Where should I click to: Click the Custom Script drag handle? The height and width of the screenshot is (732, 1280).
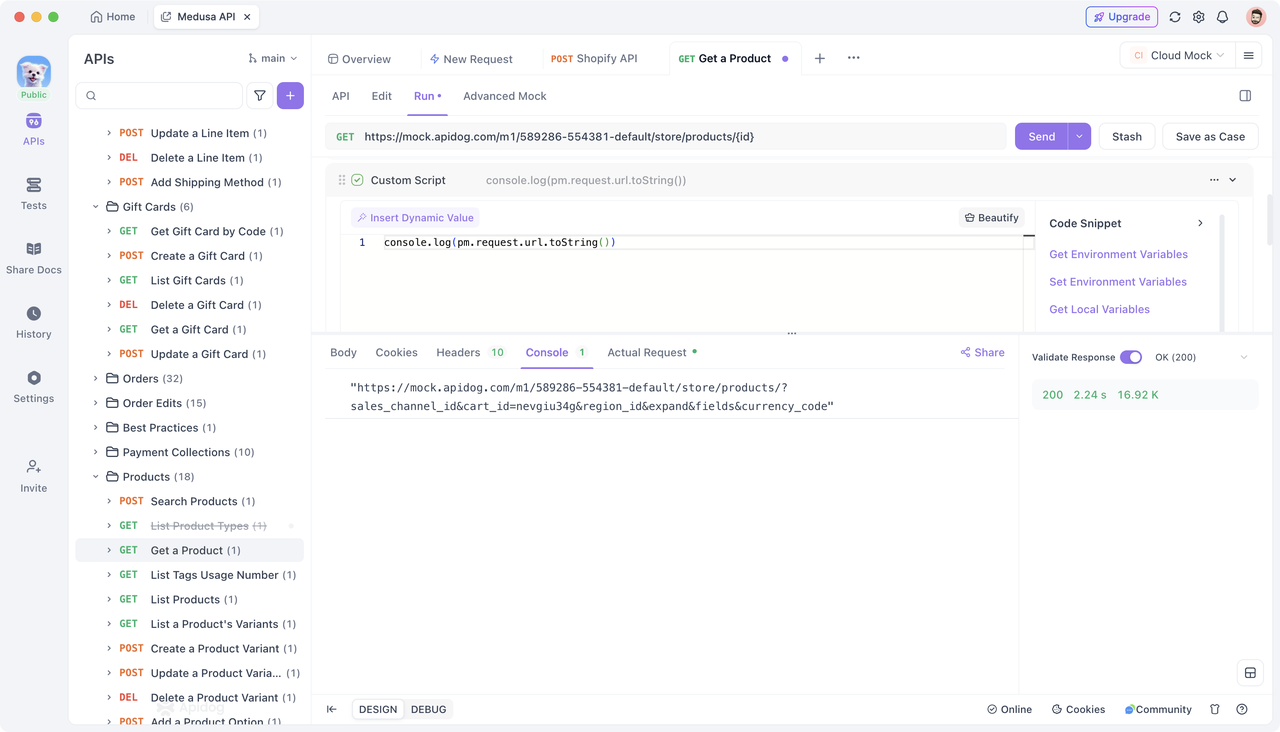342,180
